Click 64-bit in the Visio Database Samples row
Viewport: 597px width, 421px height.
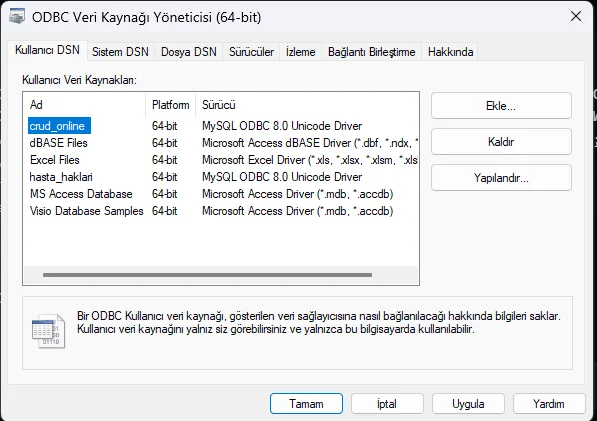(164, 211)
